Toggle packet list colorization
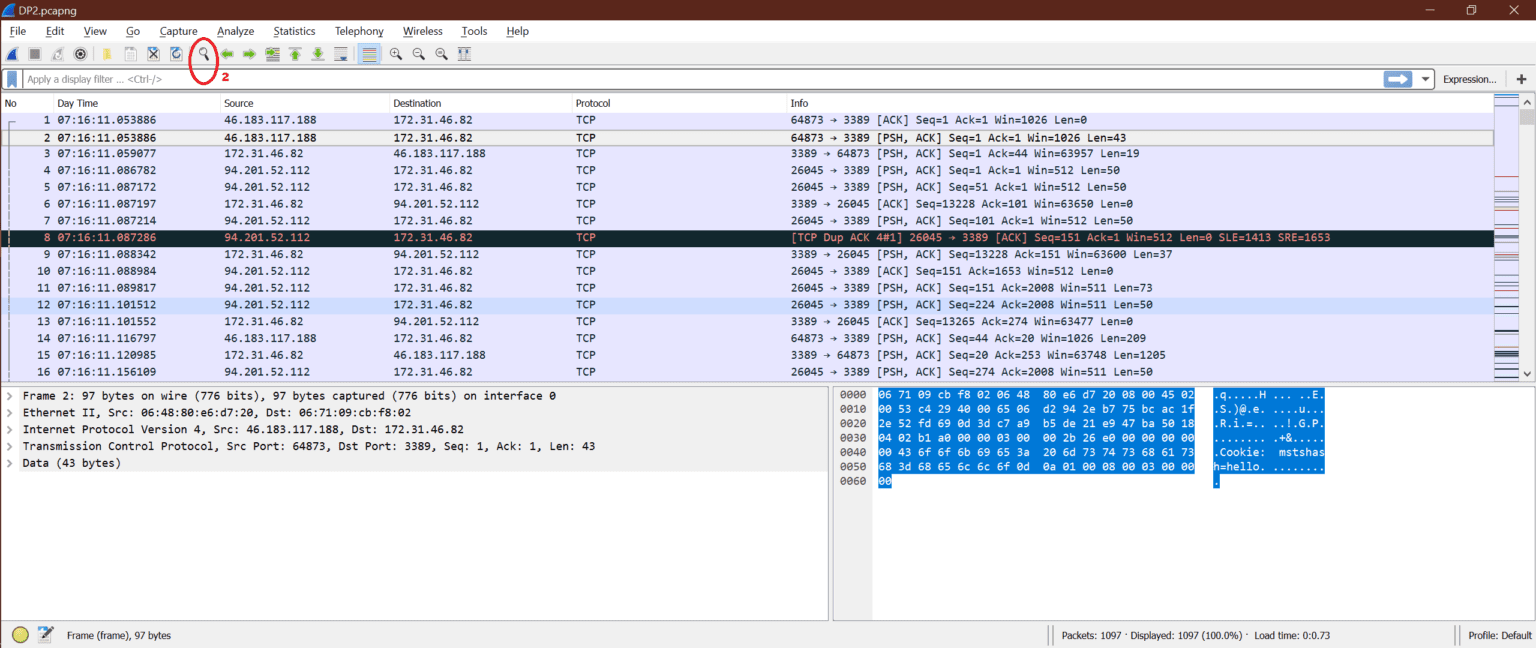The width and height of the screenshot is (1536, 648). [x=370, y=54]
